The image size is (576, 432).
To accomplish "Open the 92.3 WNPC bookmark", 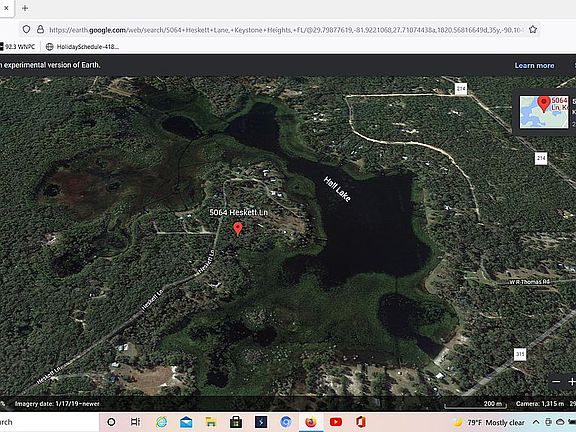I will [18, 47].
